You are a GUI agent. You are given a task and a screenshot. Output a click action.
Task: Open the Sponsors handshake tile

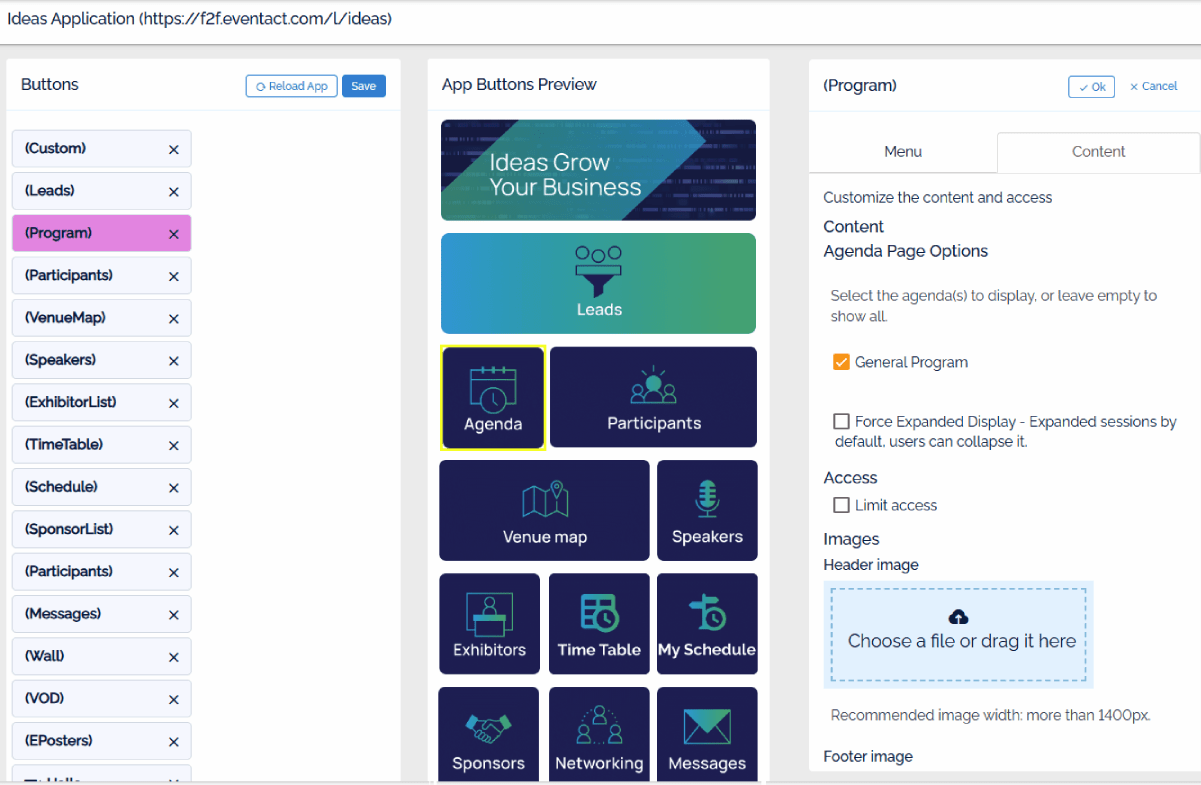(x=488, y=736)
